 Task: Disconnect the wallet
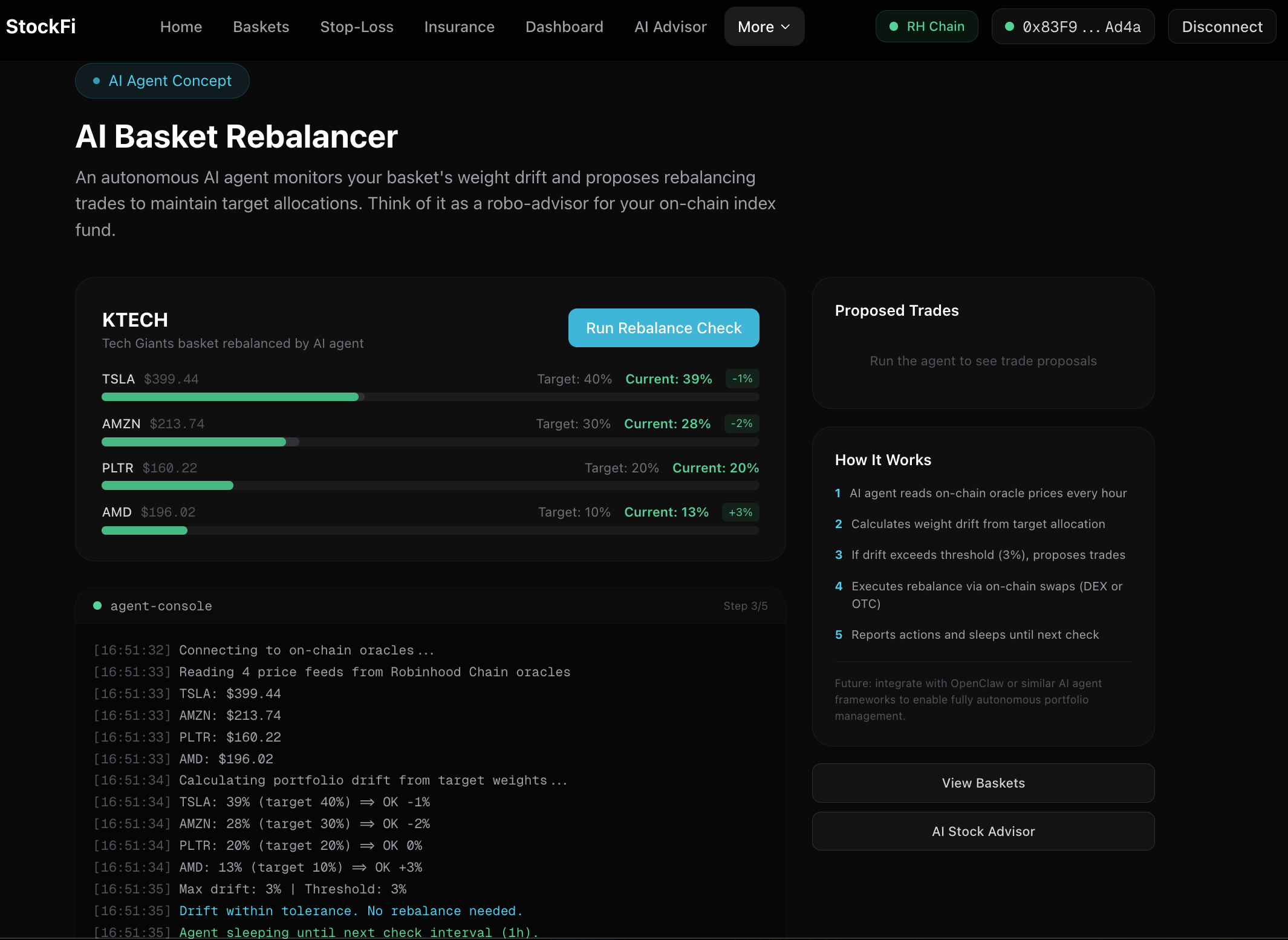point(1221,27)
